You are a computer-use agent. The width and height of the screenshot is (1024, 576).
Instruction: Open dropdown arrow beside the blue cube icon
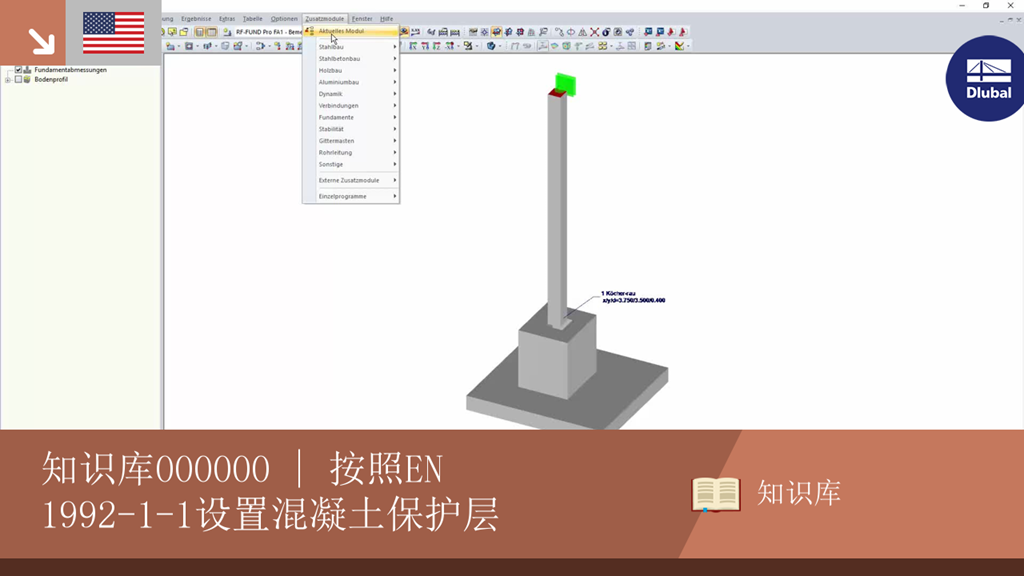tap(500, 46)
